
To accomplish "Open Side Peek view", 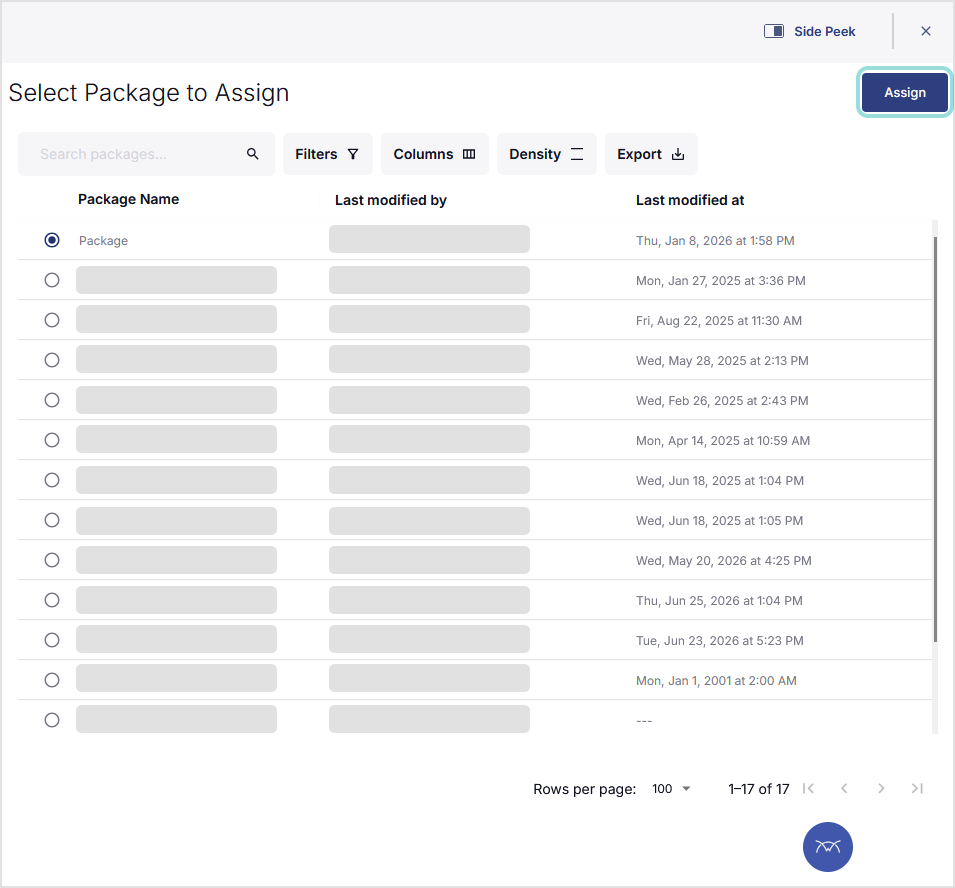I will click(x=809, y=32).
